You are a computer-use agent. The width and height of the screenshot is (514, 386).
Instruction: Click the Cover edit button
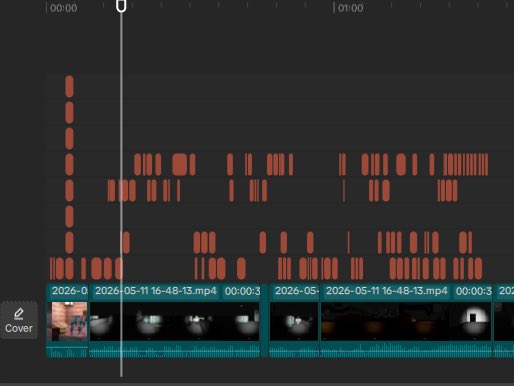pyautogui.click(x=19, y=320)
